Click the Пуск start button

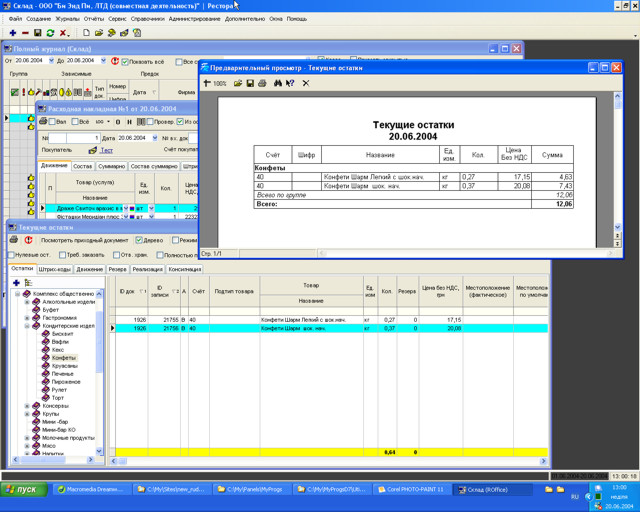pos(24,489)
